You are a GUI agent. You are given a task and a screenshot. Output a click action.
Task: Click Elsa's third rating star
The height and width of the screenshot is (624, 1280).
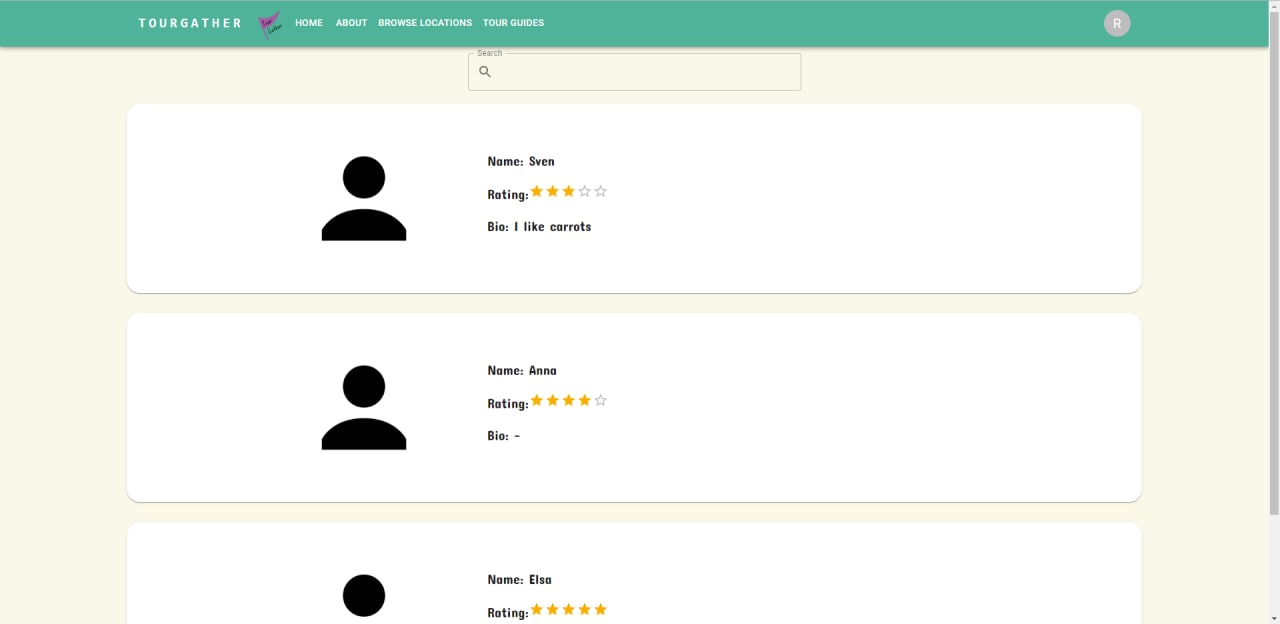[569, 609]
